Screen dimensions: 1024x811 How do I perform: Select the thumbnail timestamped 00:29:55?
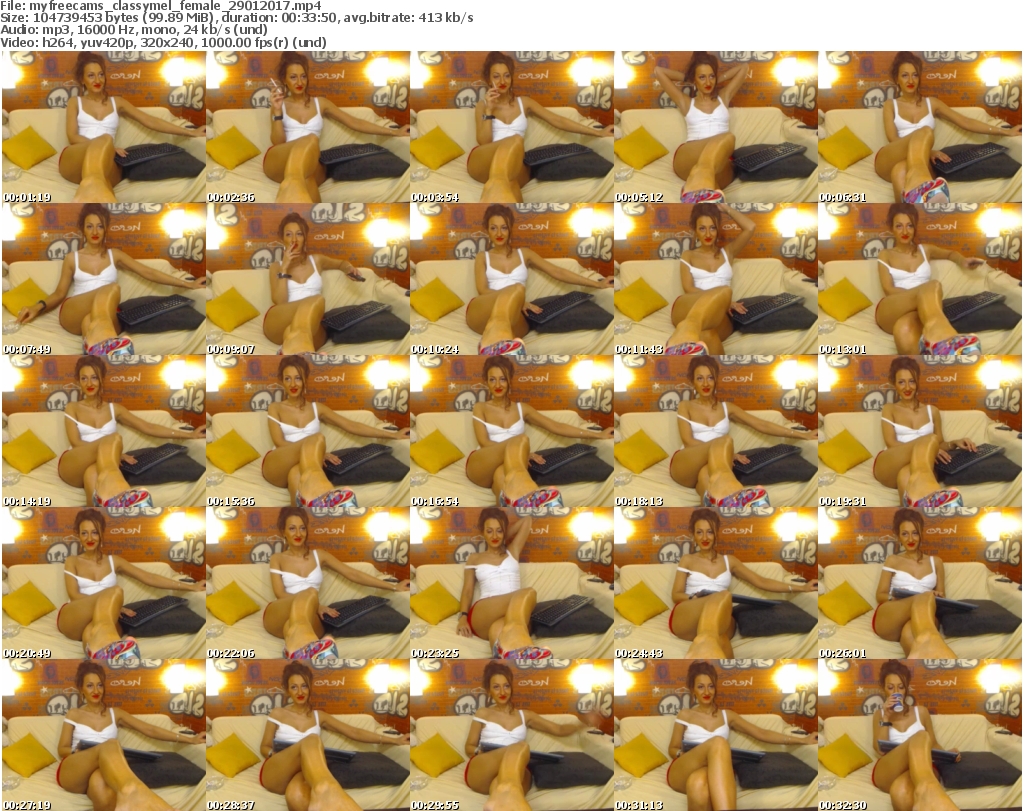(512, 735)
